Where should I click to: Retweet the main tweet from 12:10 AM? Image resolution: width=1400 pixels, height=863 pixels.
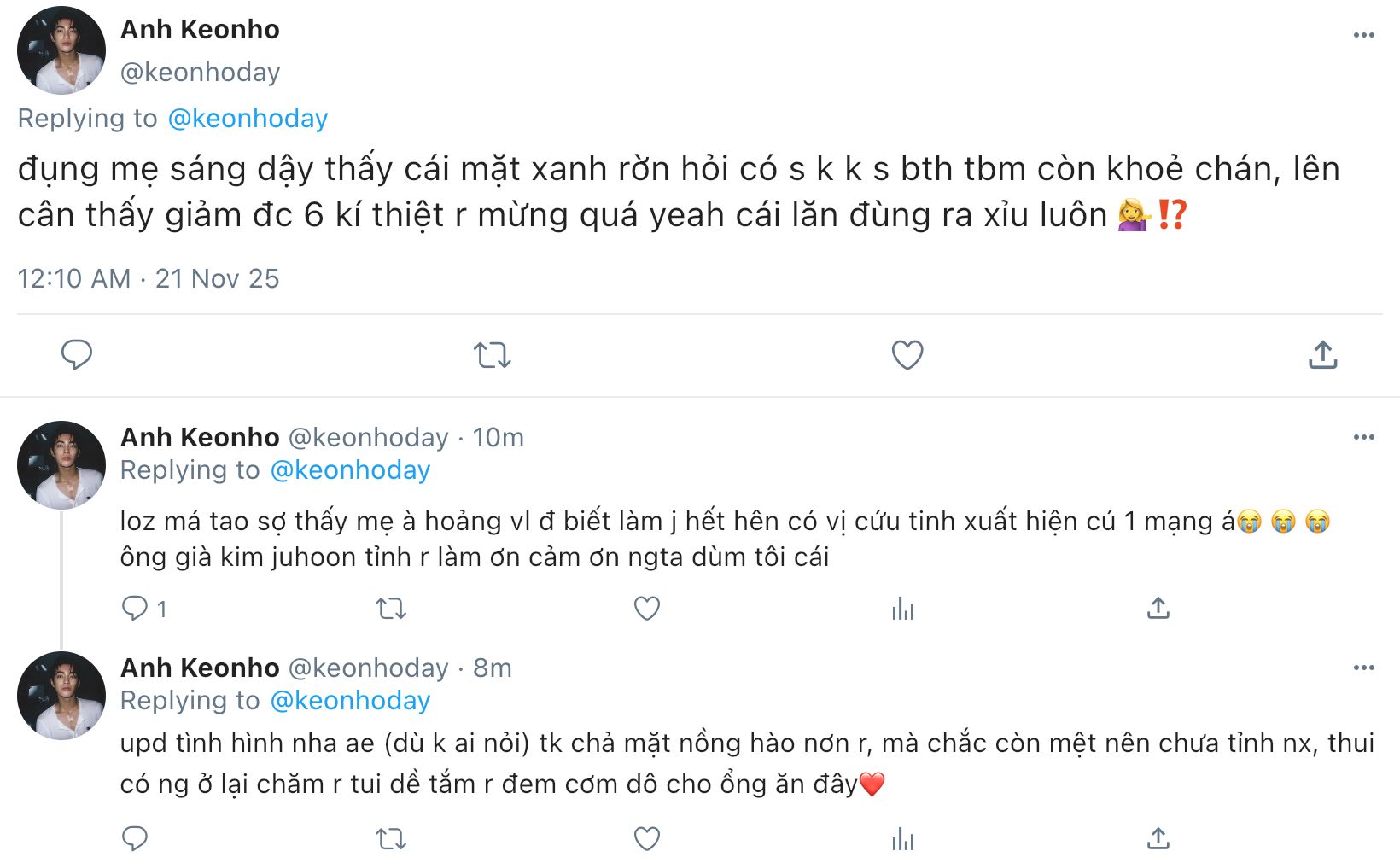click(x=493, y=354)
